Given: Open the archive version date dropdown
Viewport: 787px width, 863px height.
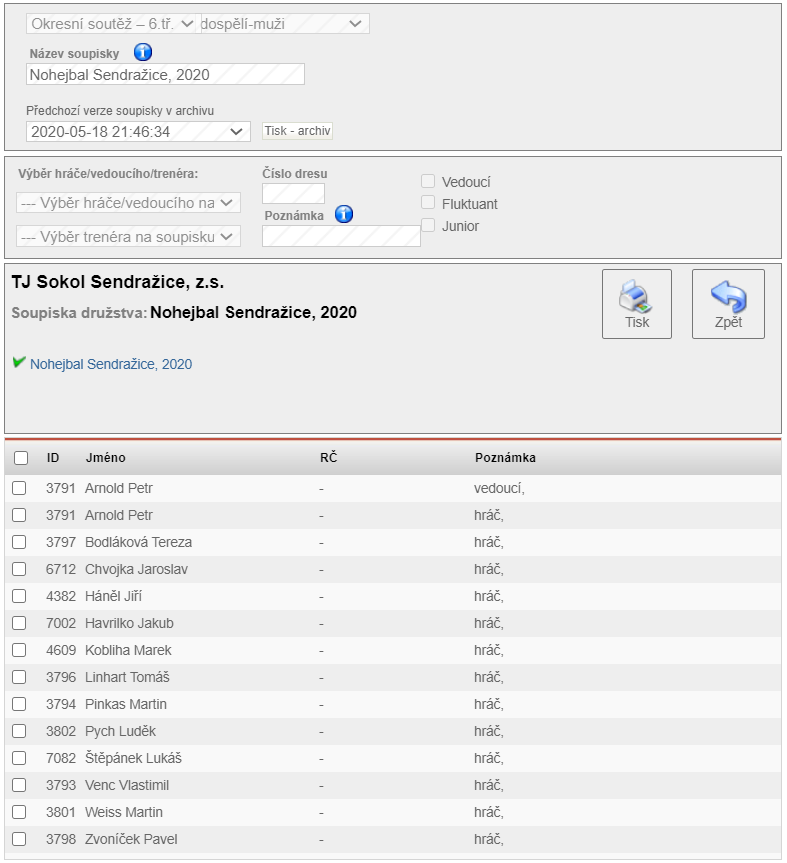Looking at the screenshot, I should tap(138, 131).
